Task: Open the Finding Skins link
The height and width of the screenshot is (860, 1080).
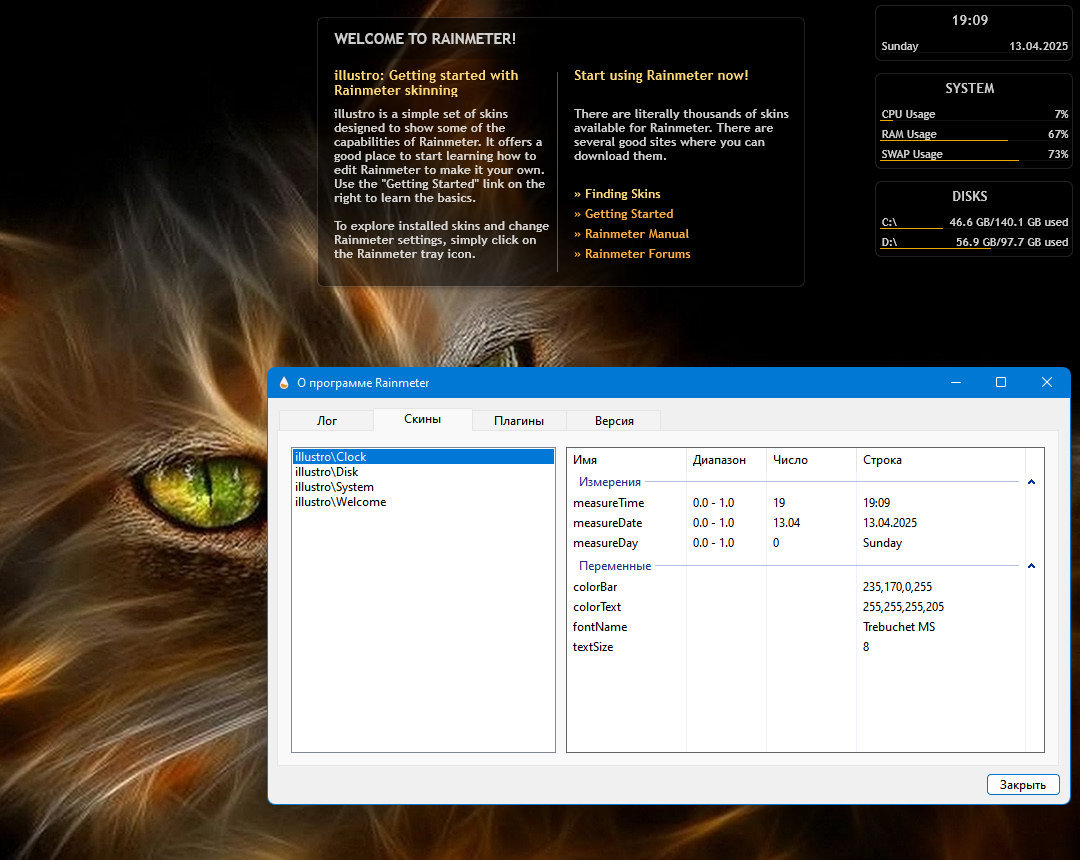Action: [x=617, y=194]
